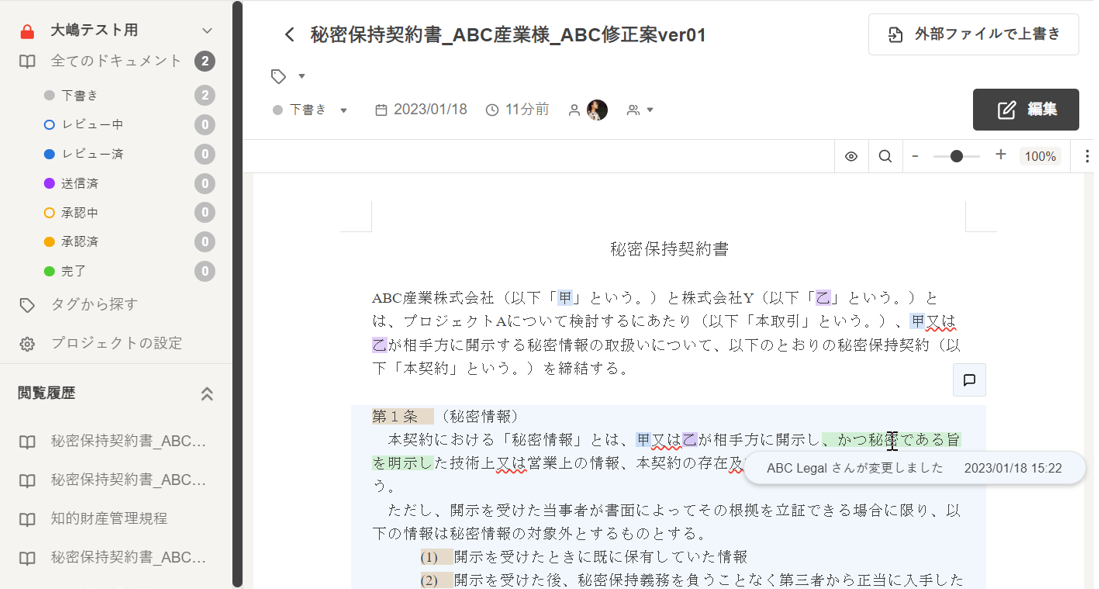Select レビュー中 status filter

(92, 125)
